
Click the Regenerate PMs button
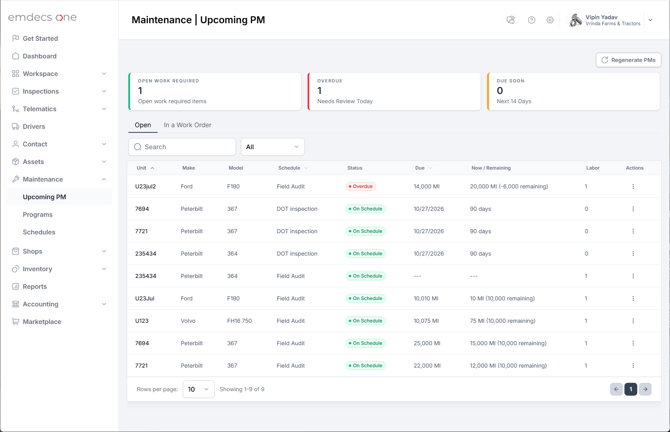pos(629,60)
